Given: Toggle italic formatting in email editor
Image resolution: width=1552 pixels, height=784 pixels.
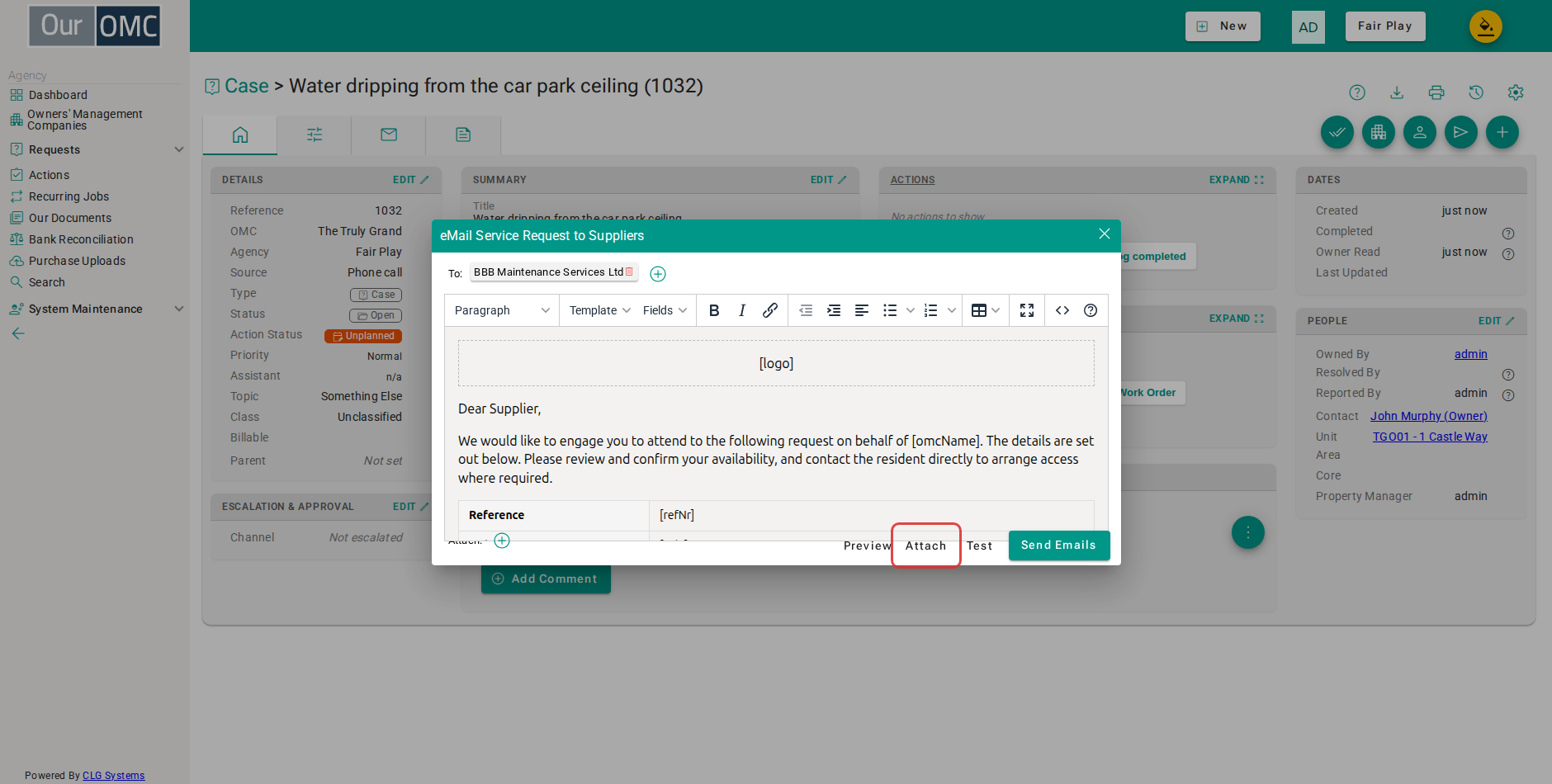Looking at the screenshot, I should click(741, 310).
